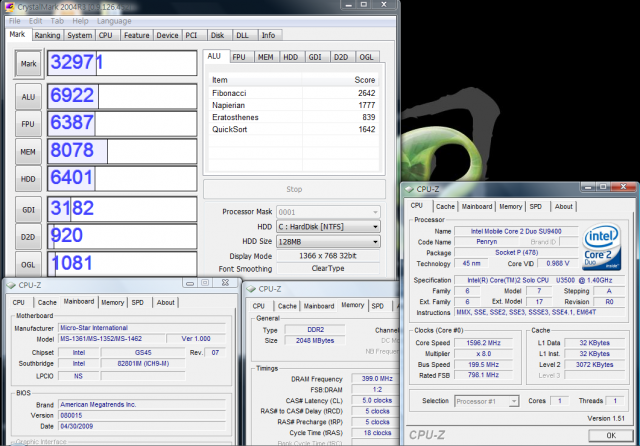Click the Core Speed 1596.2 MHz field
640x446 pixels.
[484, 343]
